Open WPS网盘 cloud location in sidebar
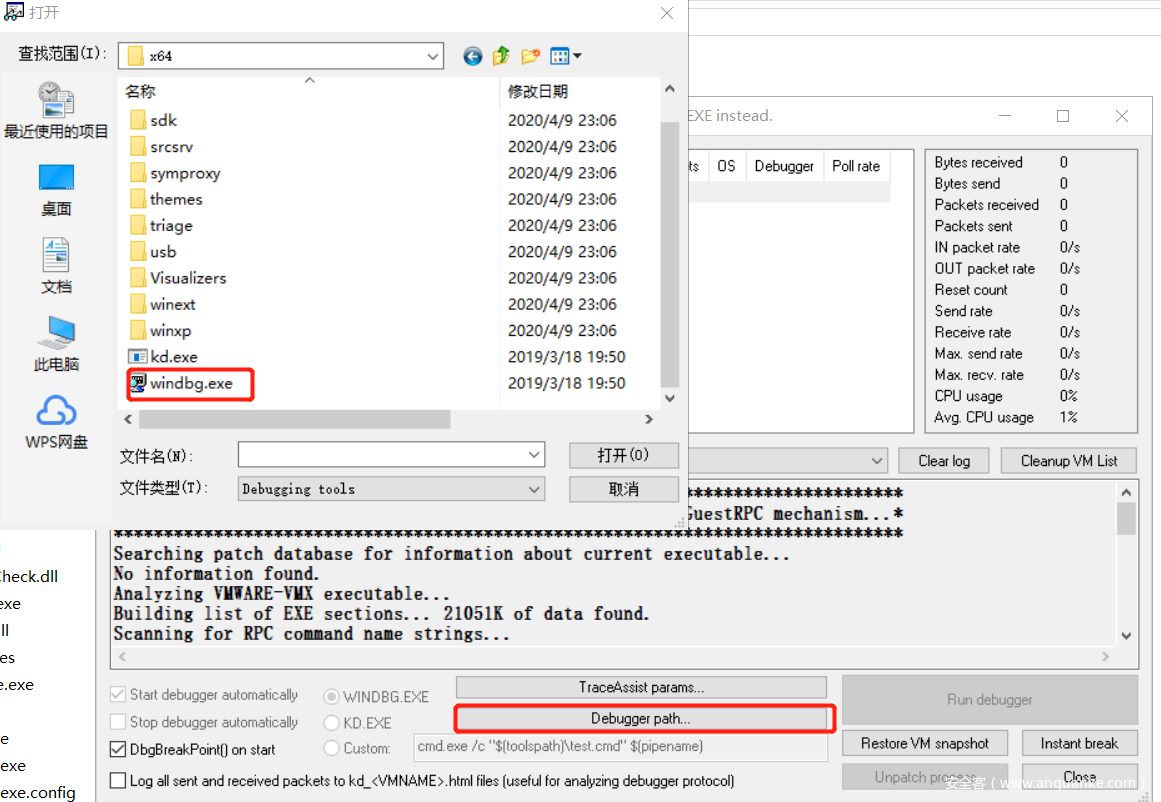Viewport: 1161px width, 802px height. (x=56, y=422)
